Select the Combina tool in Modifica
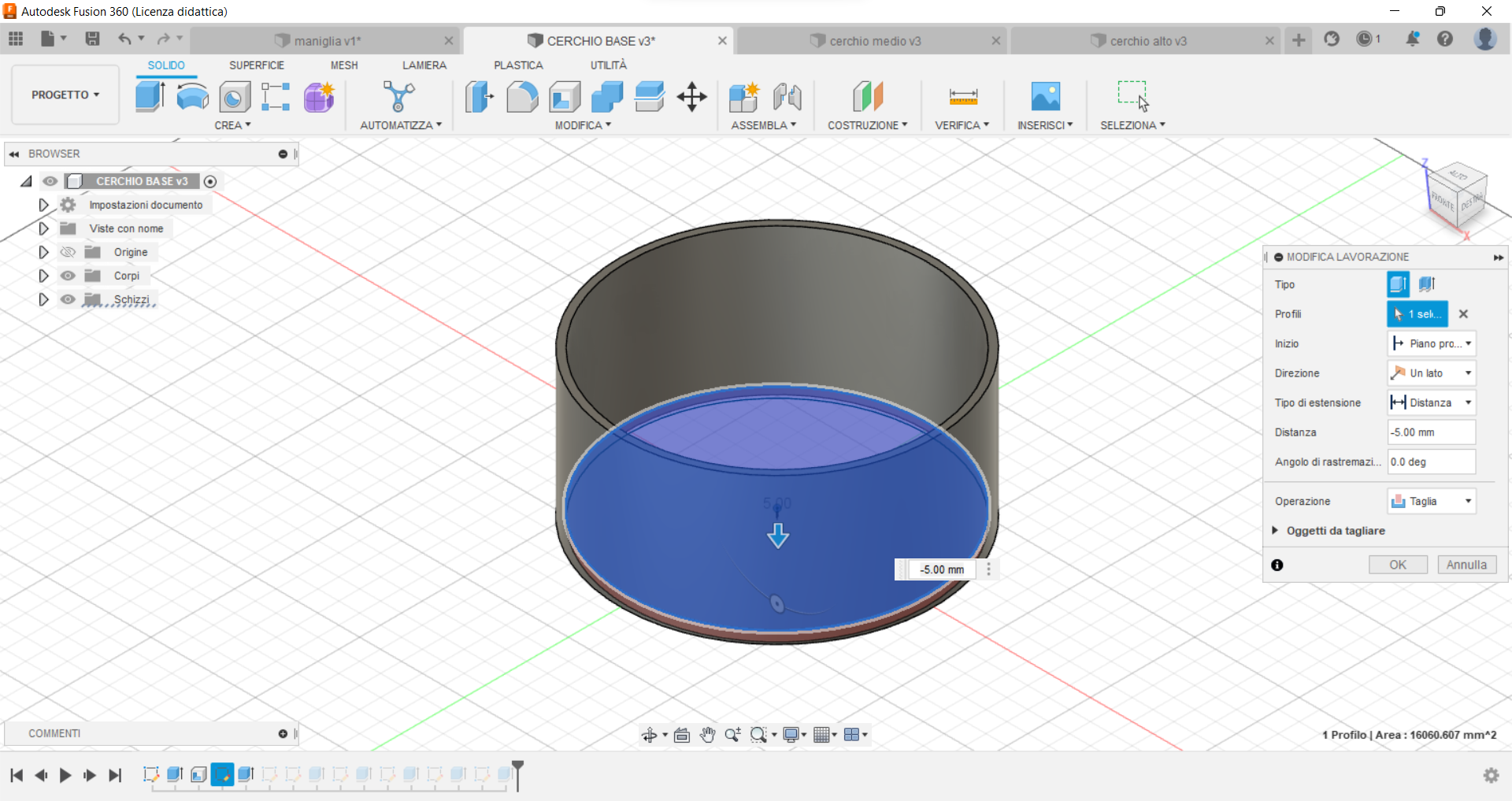Viewport: 1512px width, 801px height. coord(606,96)
